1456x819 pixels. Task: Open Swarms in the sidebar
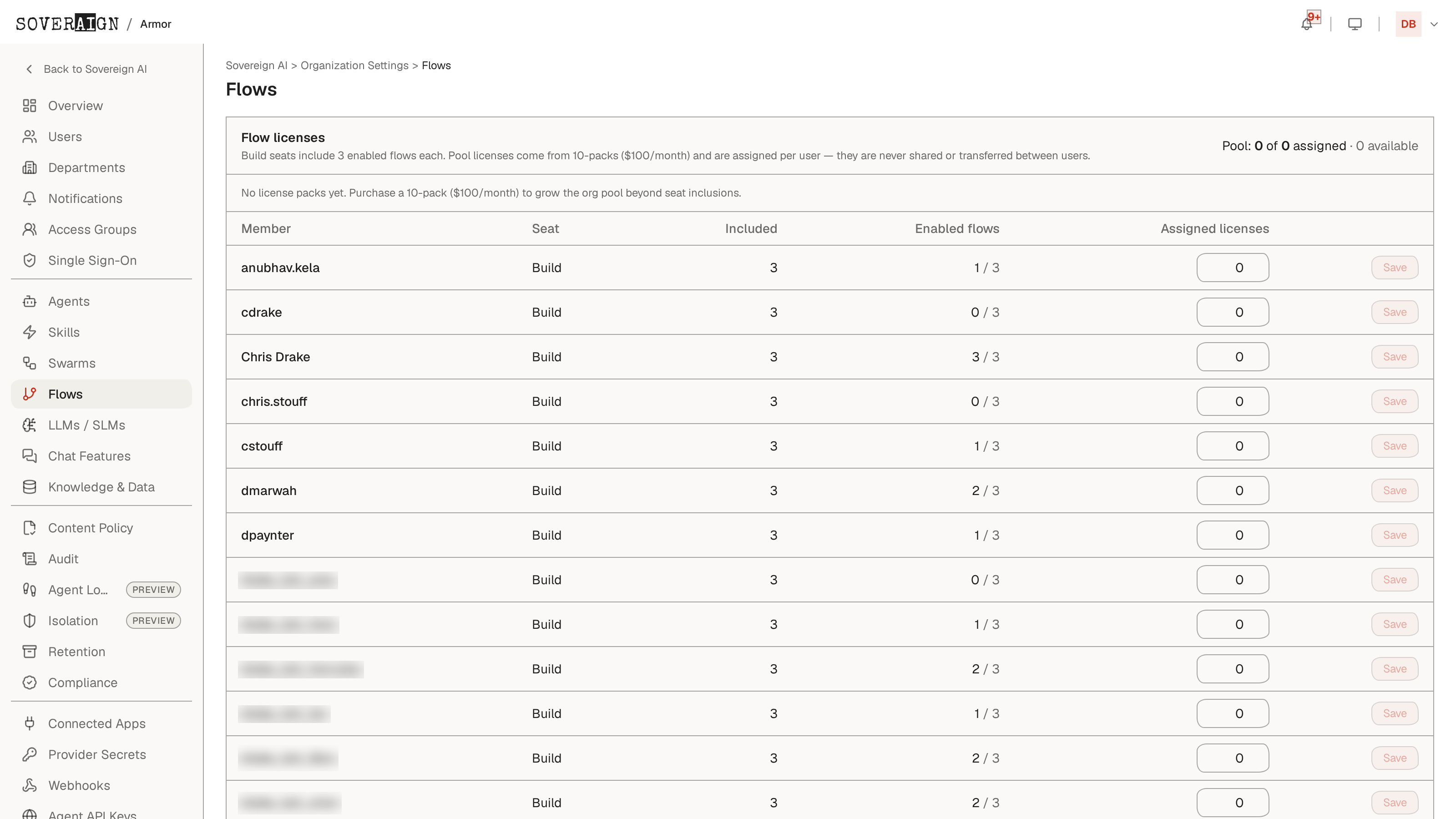[101, 364]
